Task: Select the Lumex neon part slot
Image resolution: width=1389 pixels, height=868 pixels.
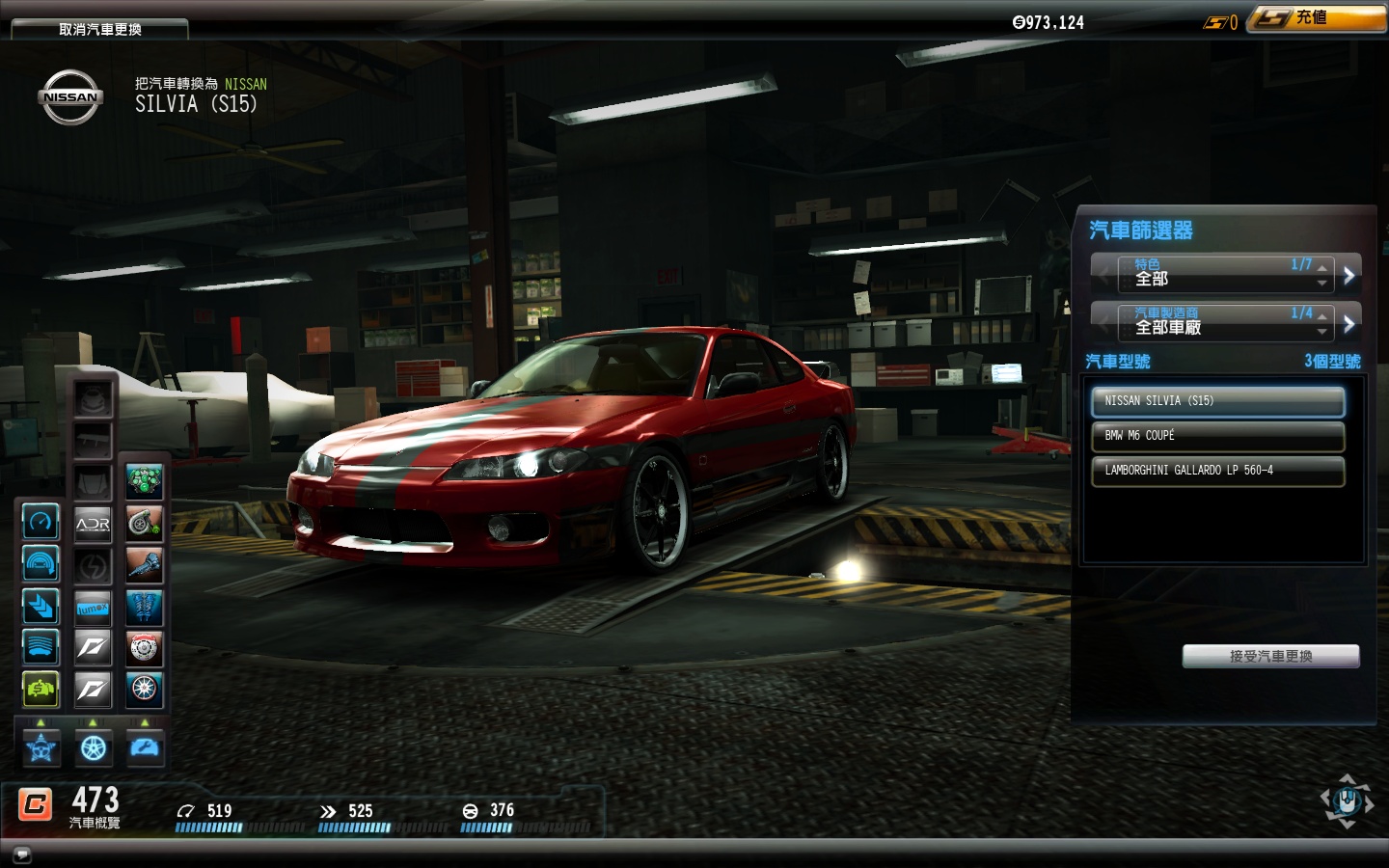Action: [x=93, y=608]
